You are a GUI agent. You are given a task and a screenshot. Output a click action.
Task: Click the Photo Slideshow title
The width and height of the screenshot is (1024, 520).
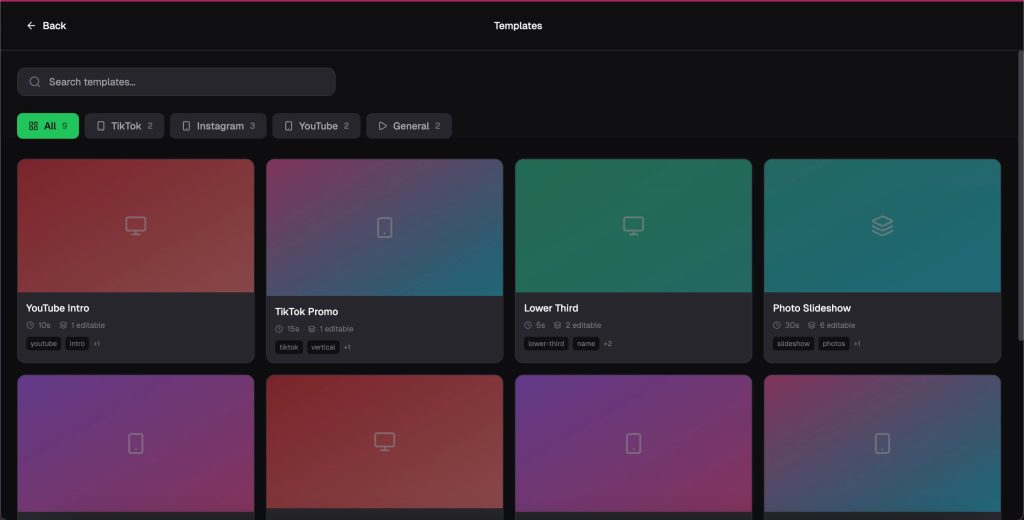[812, 308]
